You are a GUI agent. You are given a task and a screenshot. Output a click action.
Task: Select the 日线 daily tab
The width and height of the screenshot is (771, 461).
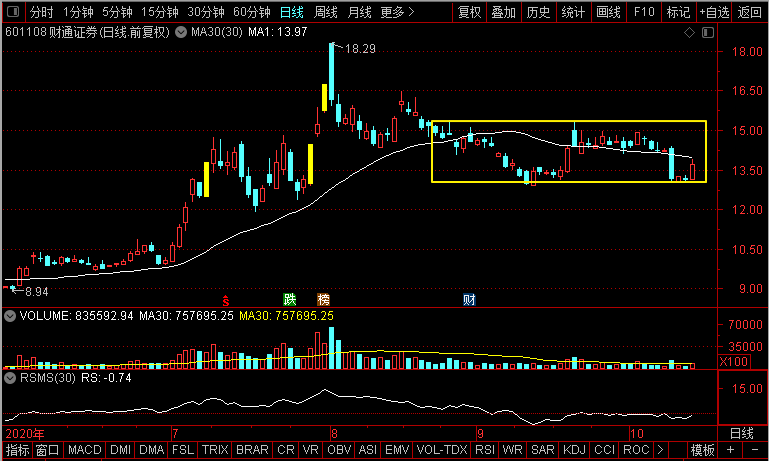292,12
